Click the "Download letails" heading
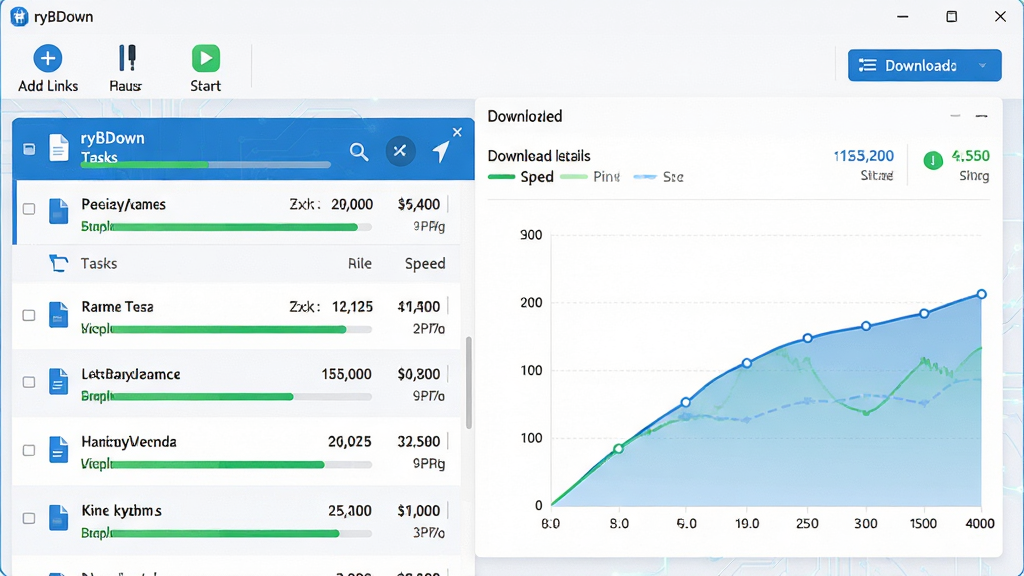The height and width of the screenshot is (576, 1024). [539, 156]
